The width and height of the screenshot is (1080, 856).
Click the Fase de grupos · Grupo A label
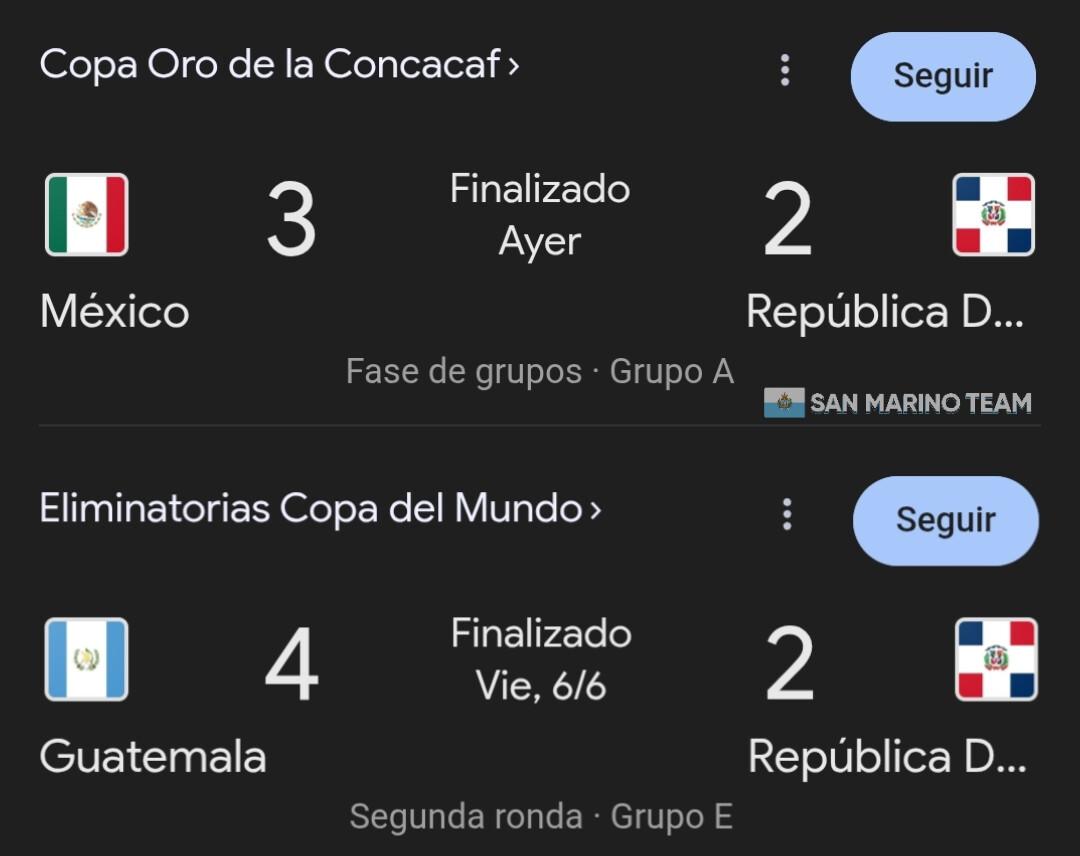point(540,372)
